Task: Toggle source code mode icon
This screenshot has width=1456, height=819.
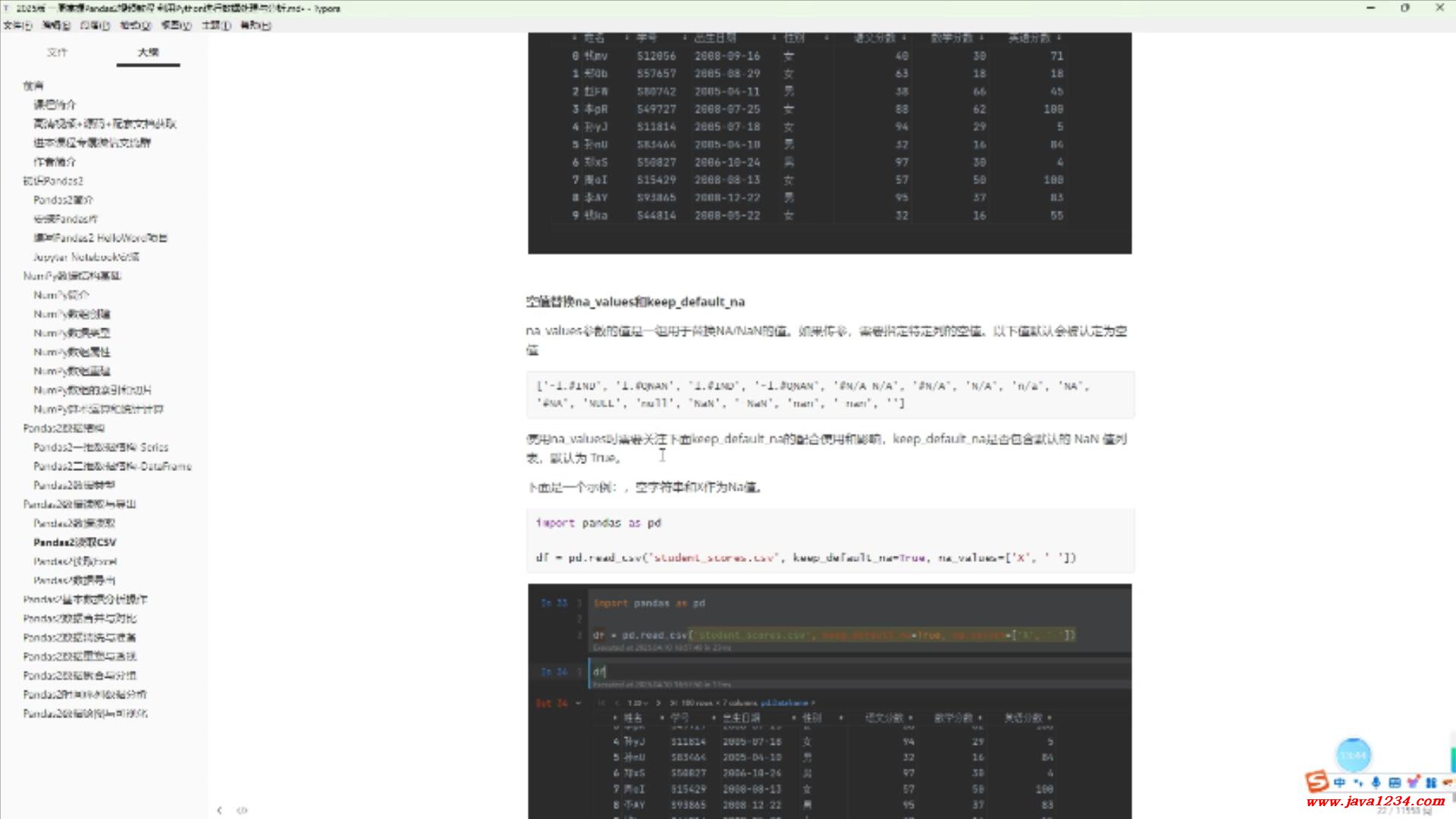Action: [x=242, y=810]
